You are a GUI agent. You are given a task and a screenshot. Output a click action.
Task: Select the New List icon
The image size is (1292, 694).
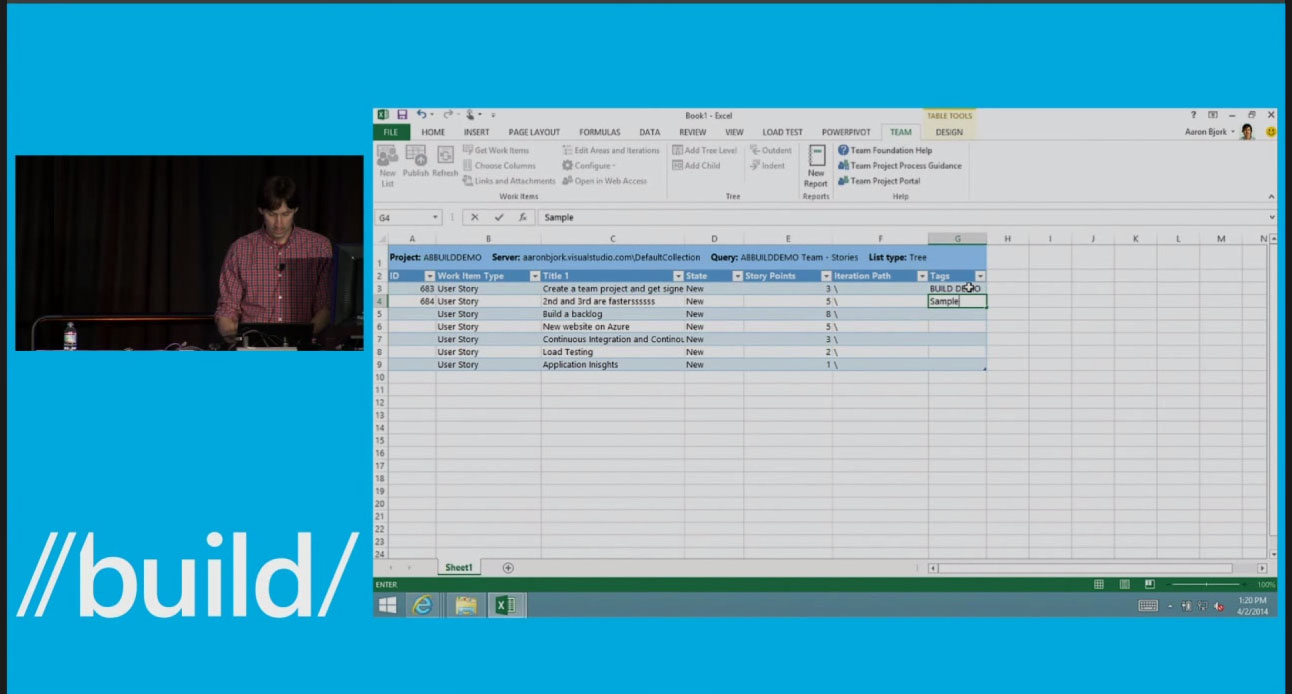pyautogui.click(x=387, y=158)
